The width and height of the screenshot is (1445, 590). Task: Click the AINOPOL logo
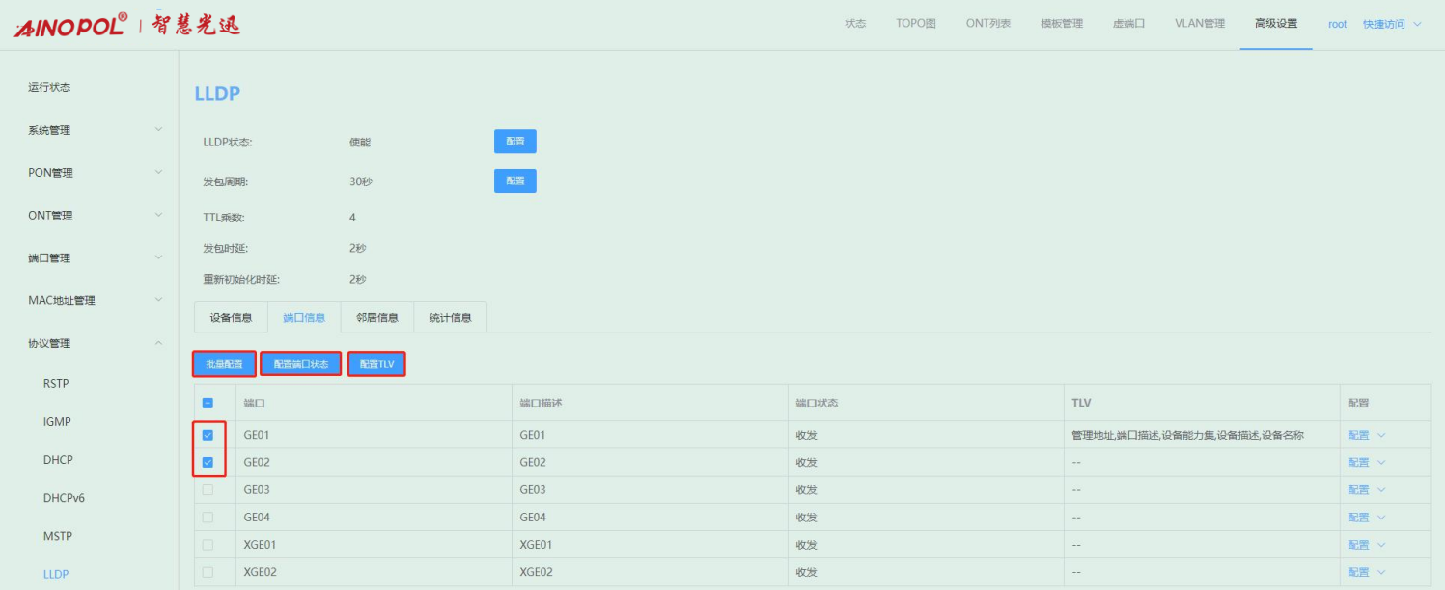[70, 25]
